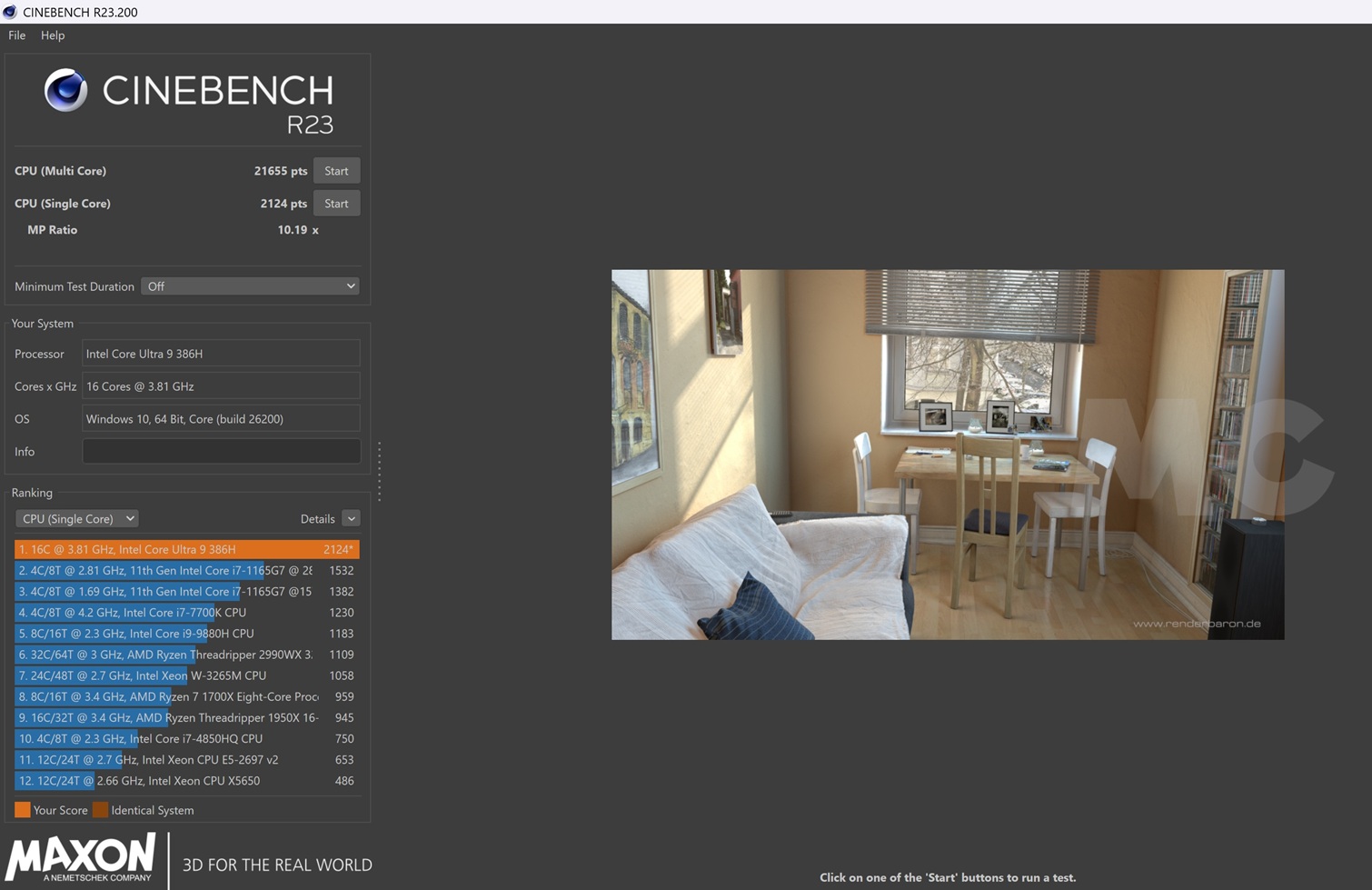Click the rendered room scene image
Image resolution: width=1372 pixels, height=890 pixels.
click(948, 455)
